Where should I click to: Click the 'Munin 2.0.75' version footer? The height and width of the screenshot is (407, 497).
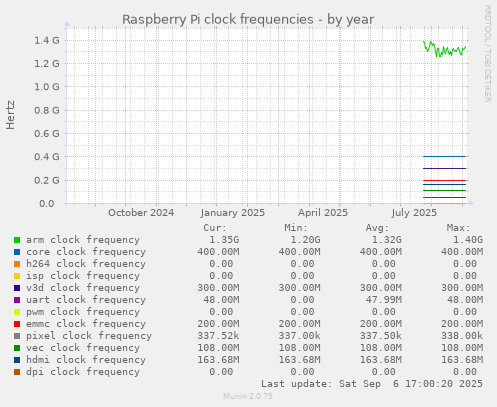(x=248, y=396)
